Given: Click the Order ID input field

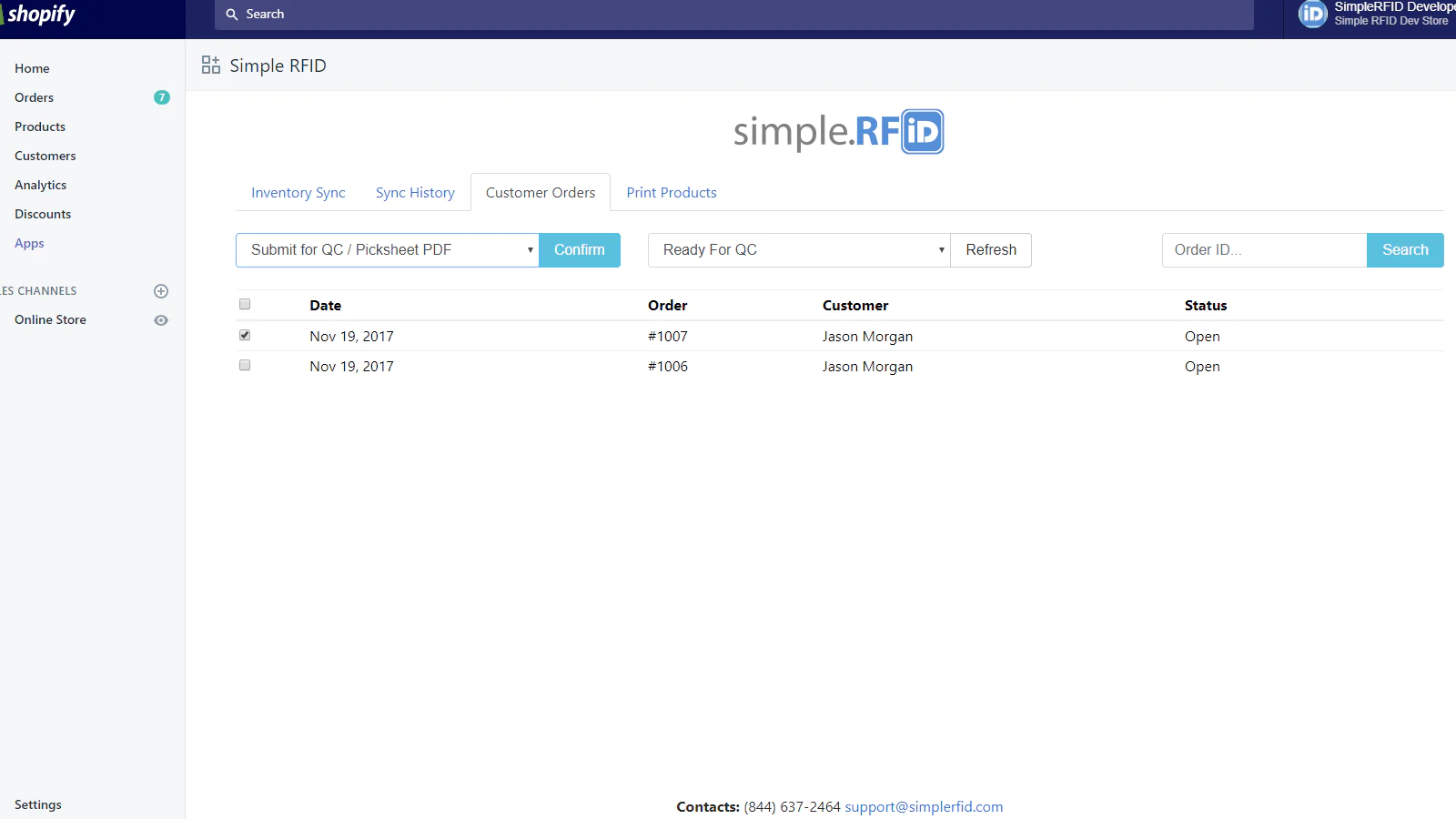Looking at the screenshot, I should coord(1264,250).
